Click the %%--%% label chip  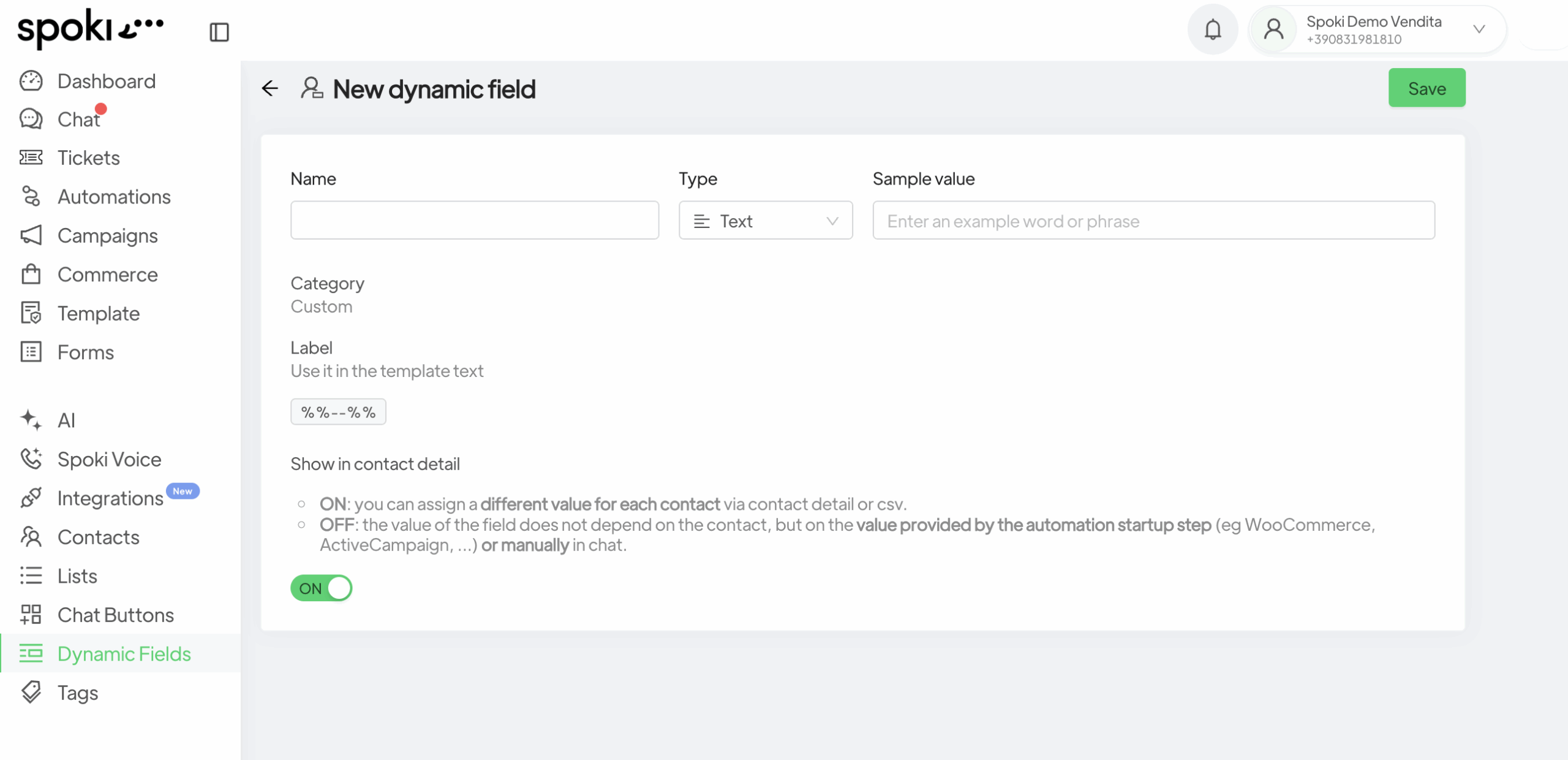[338, 412]
